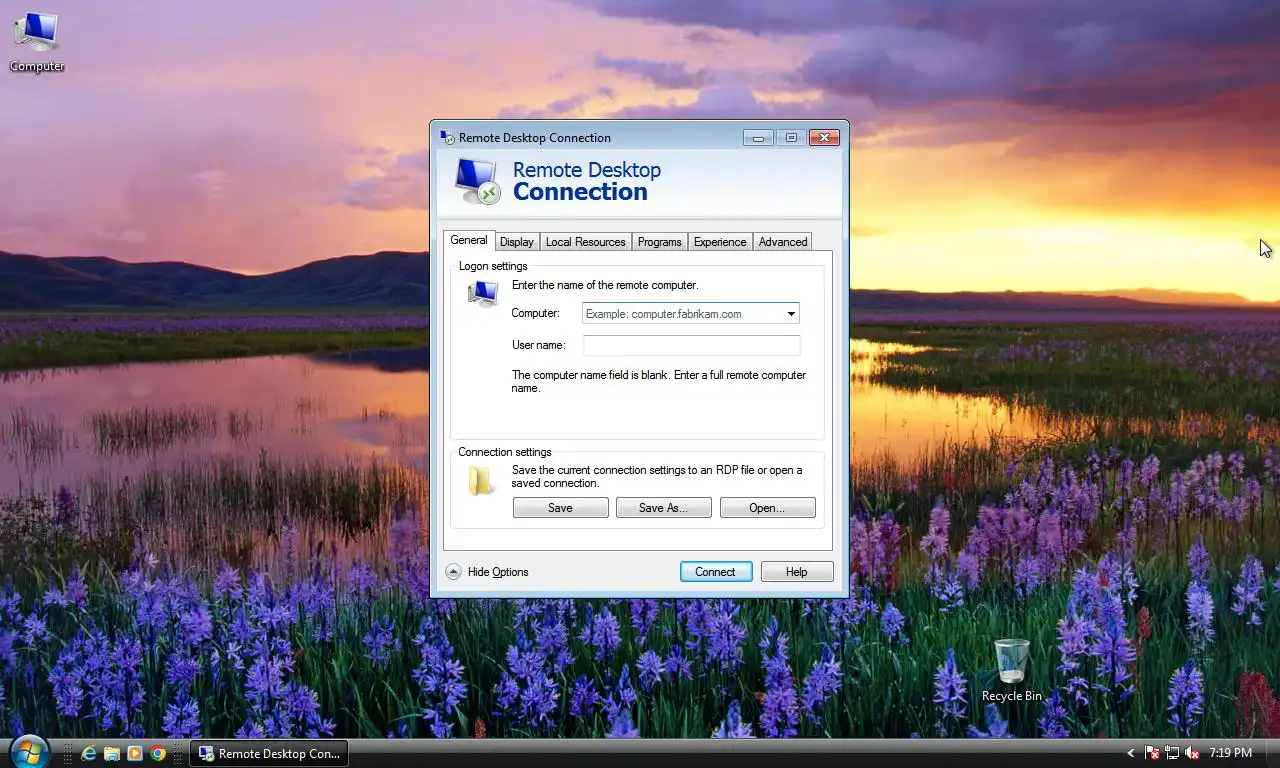Click the 'Save the current connection settings' description
Viewport: 1280px width, 768px height.
pyautogui.click(x=657, y=476)
